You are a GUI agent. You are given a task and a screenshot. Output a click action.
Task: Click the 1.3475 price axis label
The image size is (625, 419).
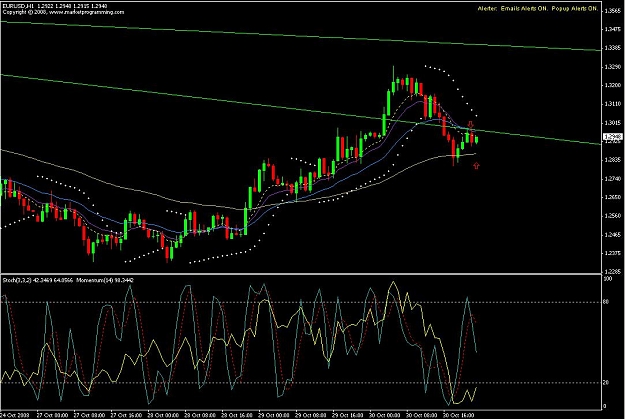point(613,29)
